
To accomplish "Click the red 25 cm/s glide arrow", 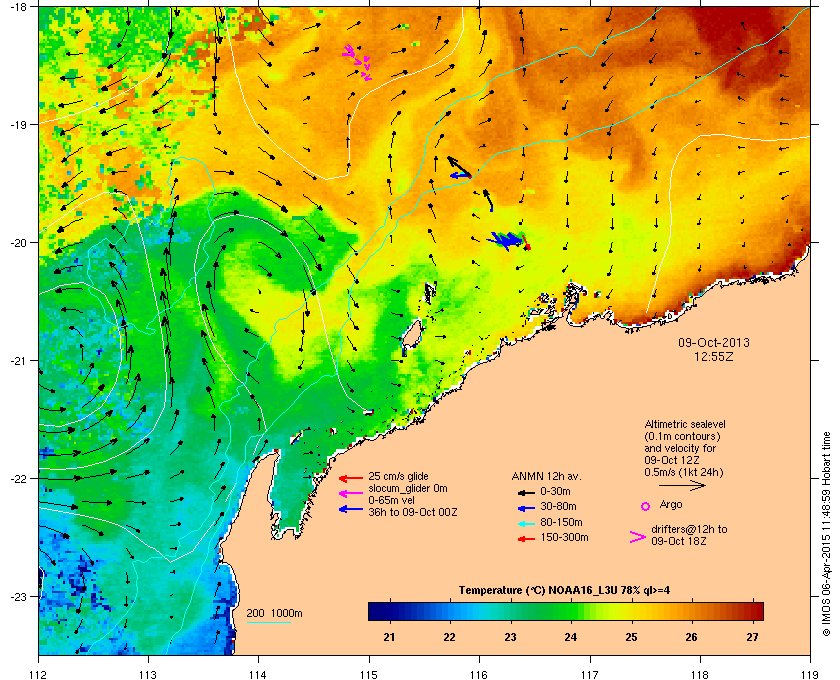I will pos(351,478).
